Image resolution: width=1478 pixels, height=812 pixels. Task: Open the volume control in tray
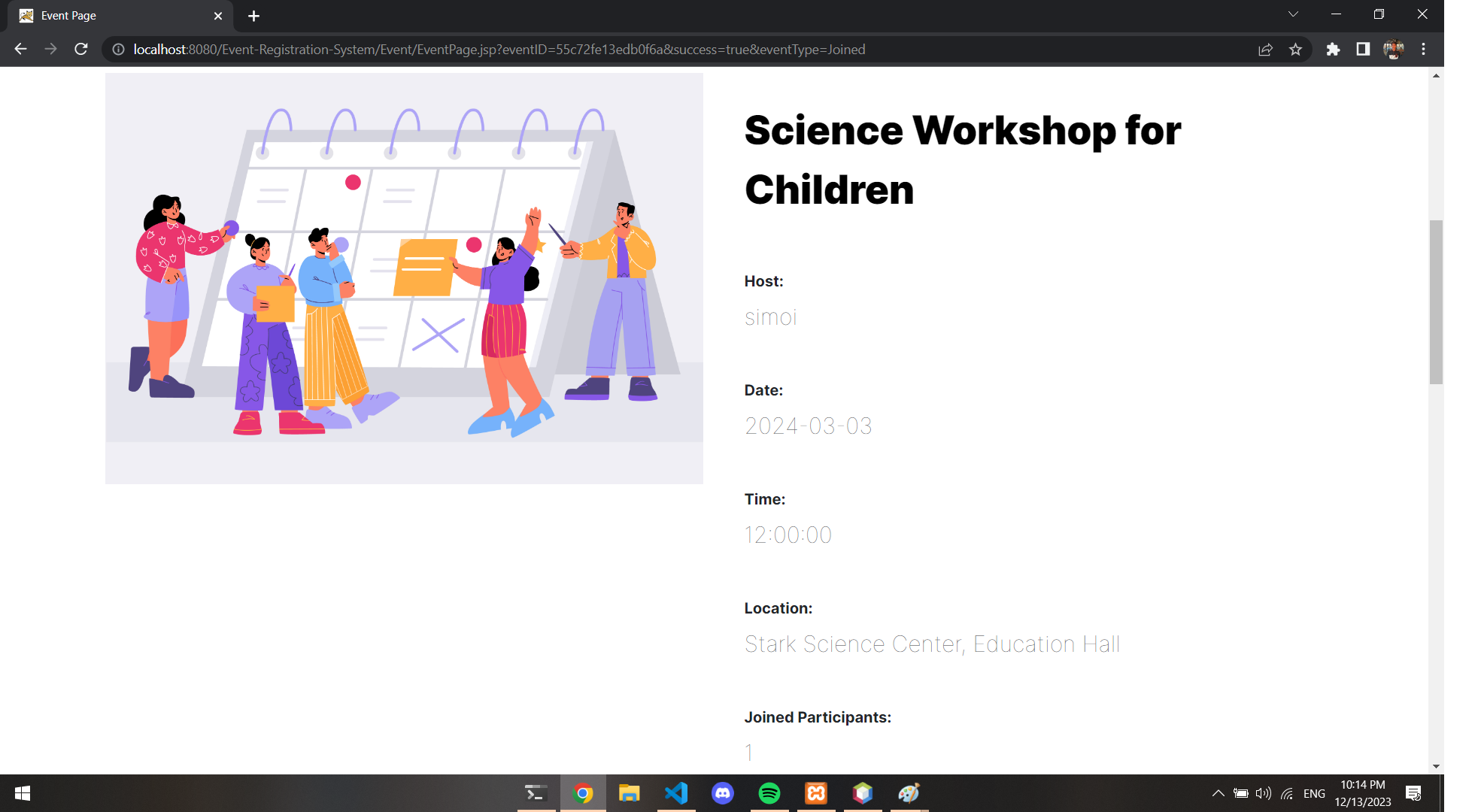1263,793
